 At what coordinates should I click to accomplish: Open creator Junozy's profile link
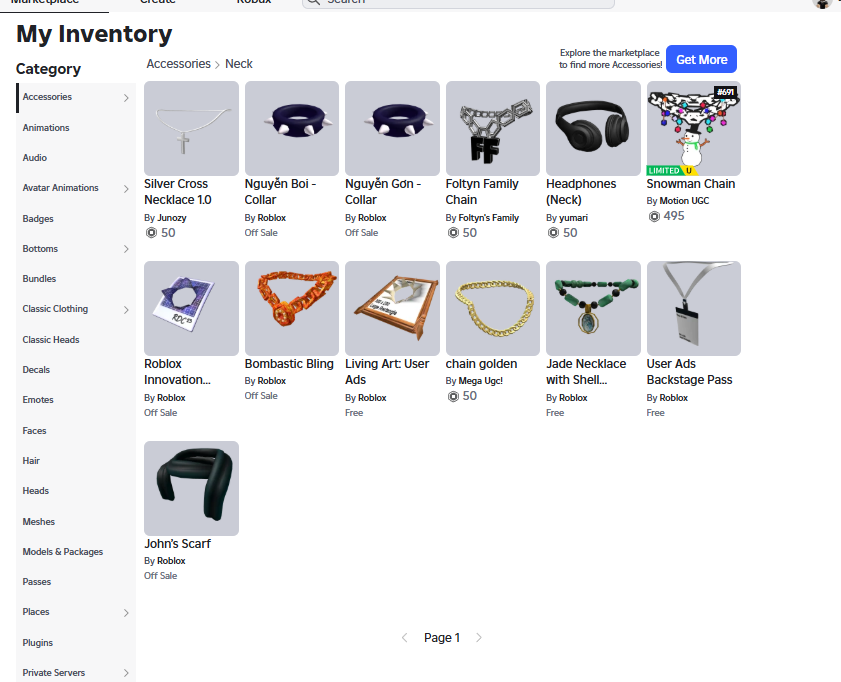point(172,218)
